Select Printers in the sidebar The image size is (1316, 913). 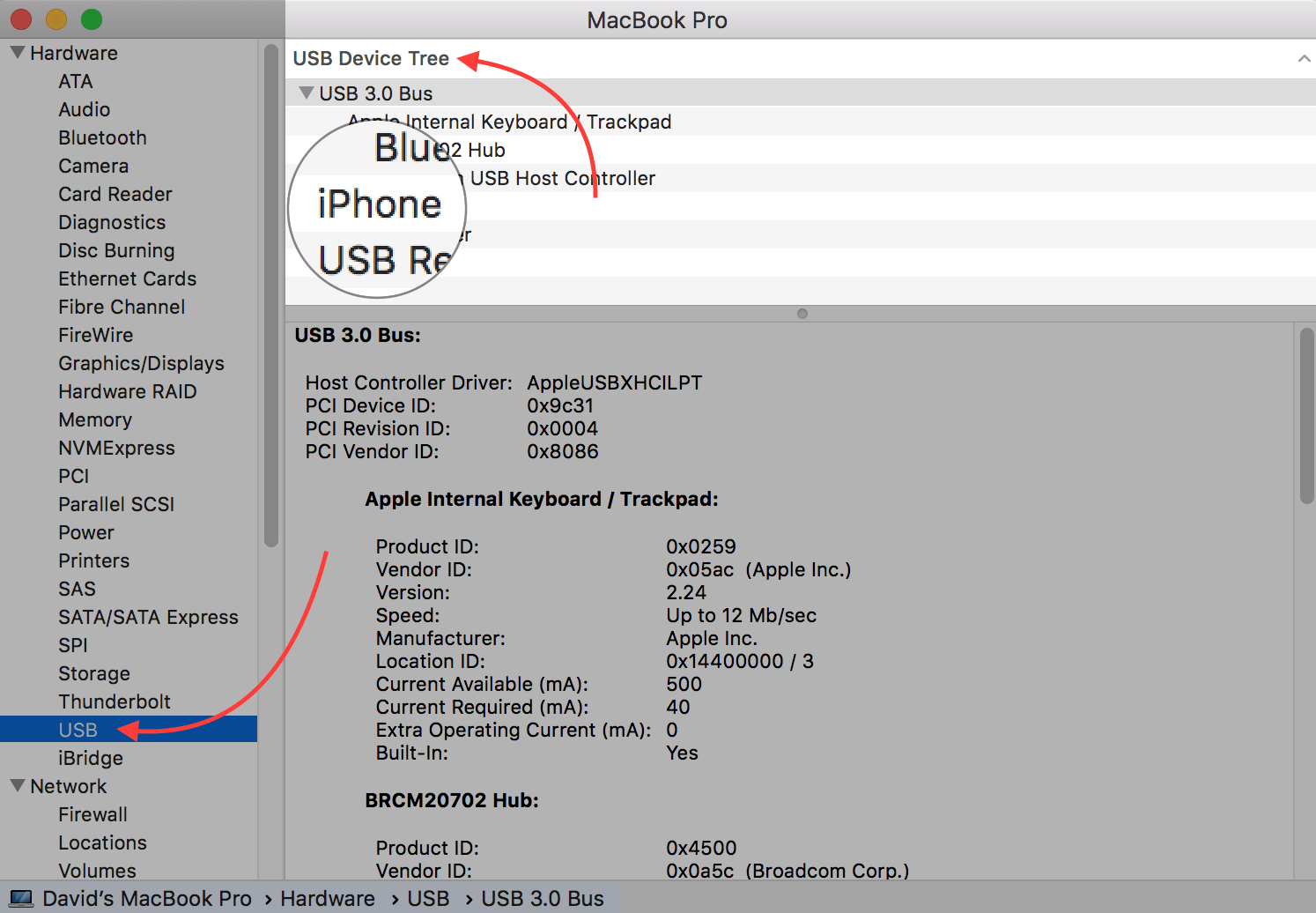pos(93,560)
